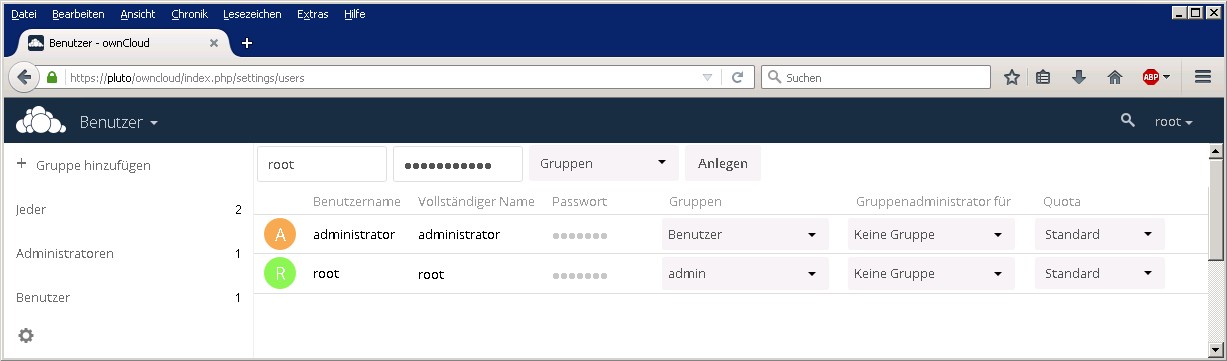Click the Quota column header
1227x361 pixels.
tap(1061, 202)
